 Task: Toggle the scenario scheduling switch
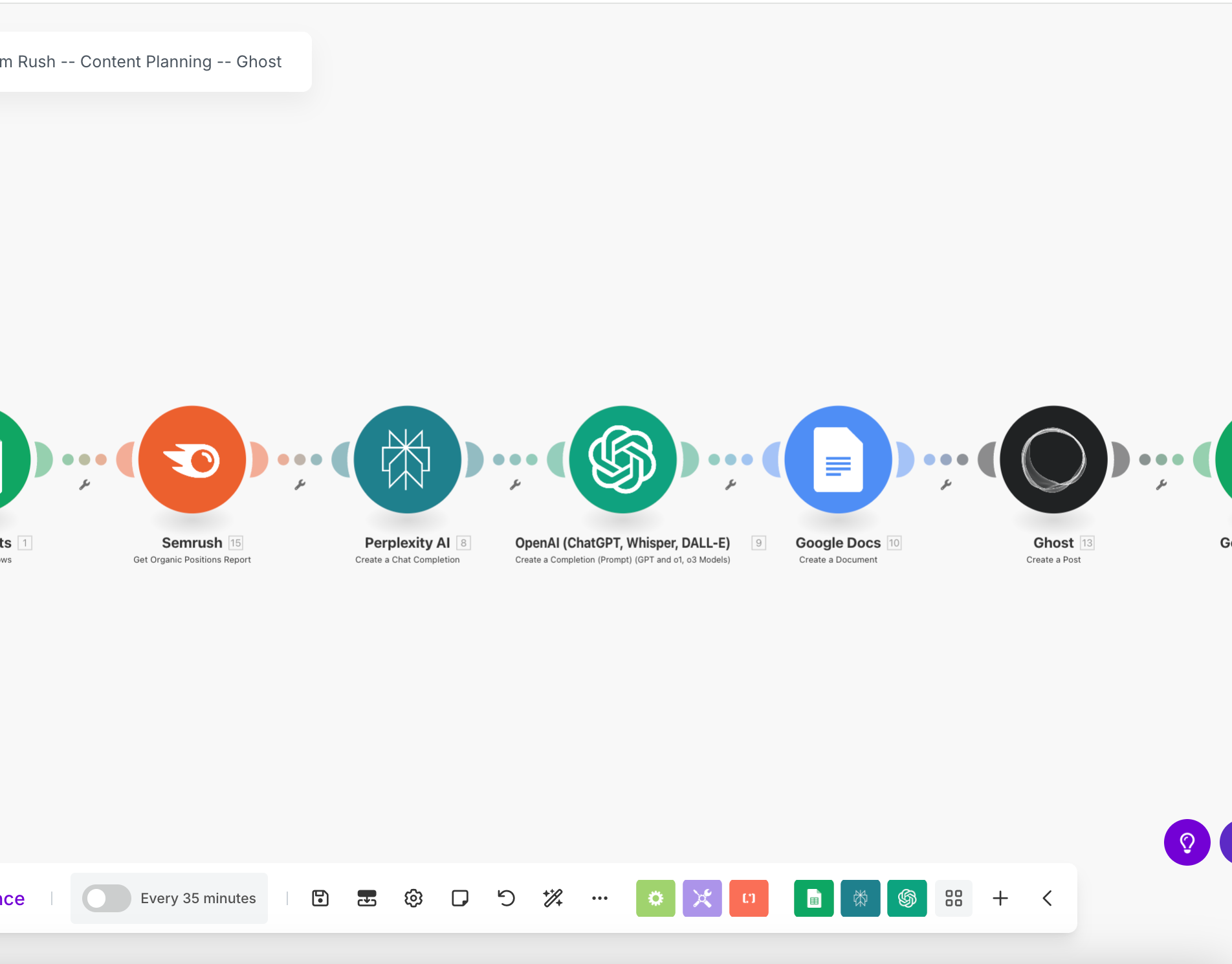coord(107,898)
